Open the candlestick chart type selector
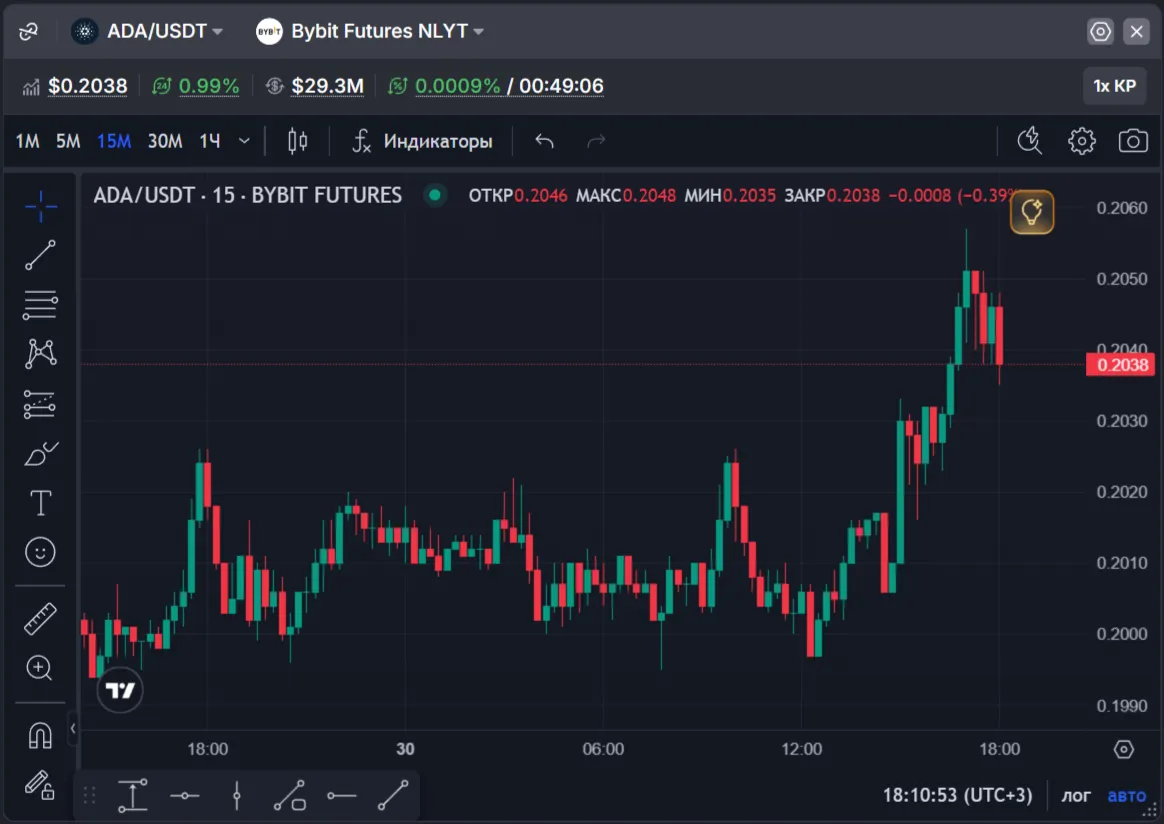The height and width of the screenshot is (824, 1164). pyautogui.click(x=298, y=141)
